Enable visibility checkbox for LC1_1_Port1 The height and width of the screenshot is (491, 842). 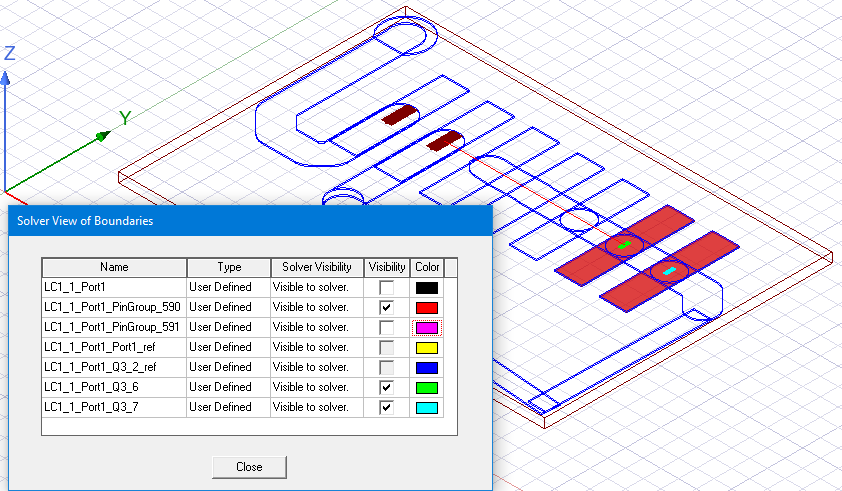click(x=386, y=288)
